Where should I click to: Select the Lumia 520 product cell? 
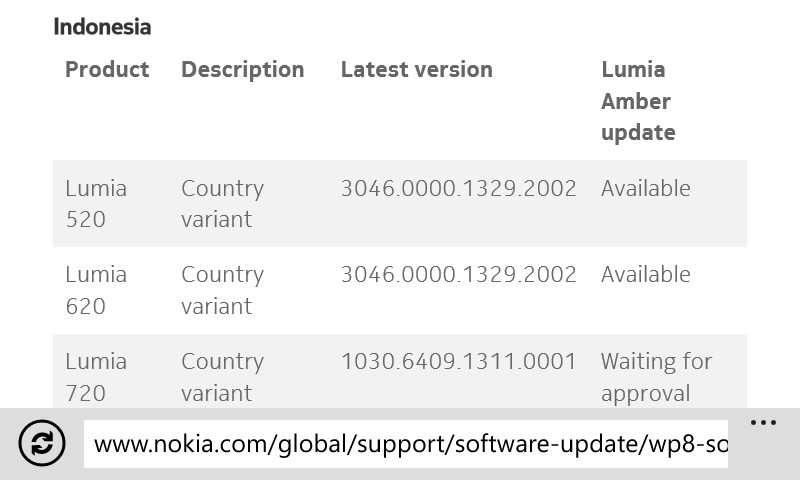[x=96, y=203]
